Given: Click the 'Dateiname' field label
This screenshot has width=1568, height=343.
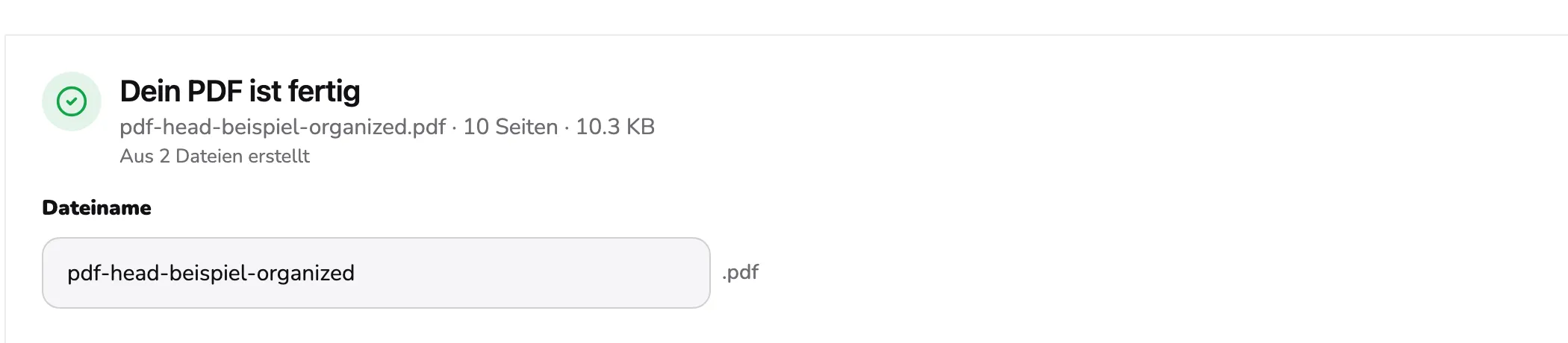Looking at the screenshot, I should (96, 207).
